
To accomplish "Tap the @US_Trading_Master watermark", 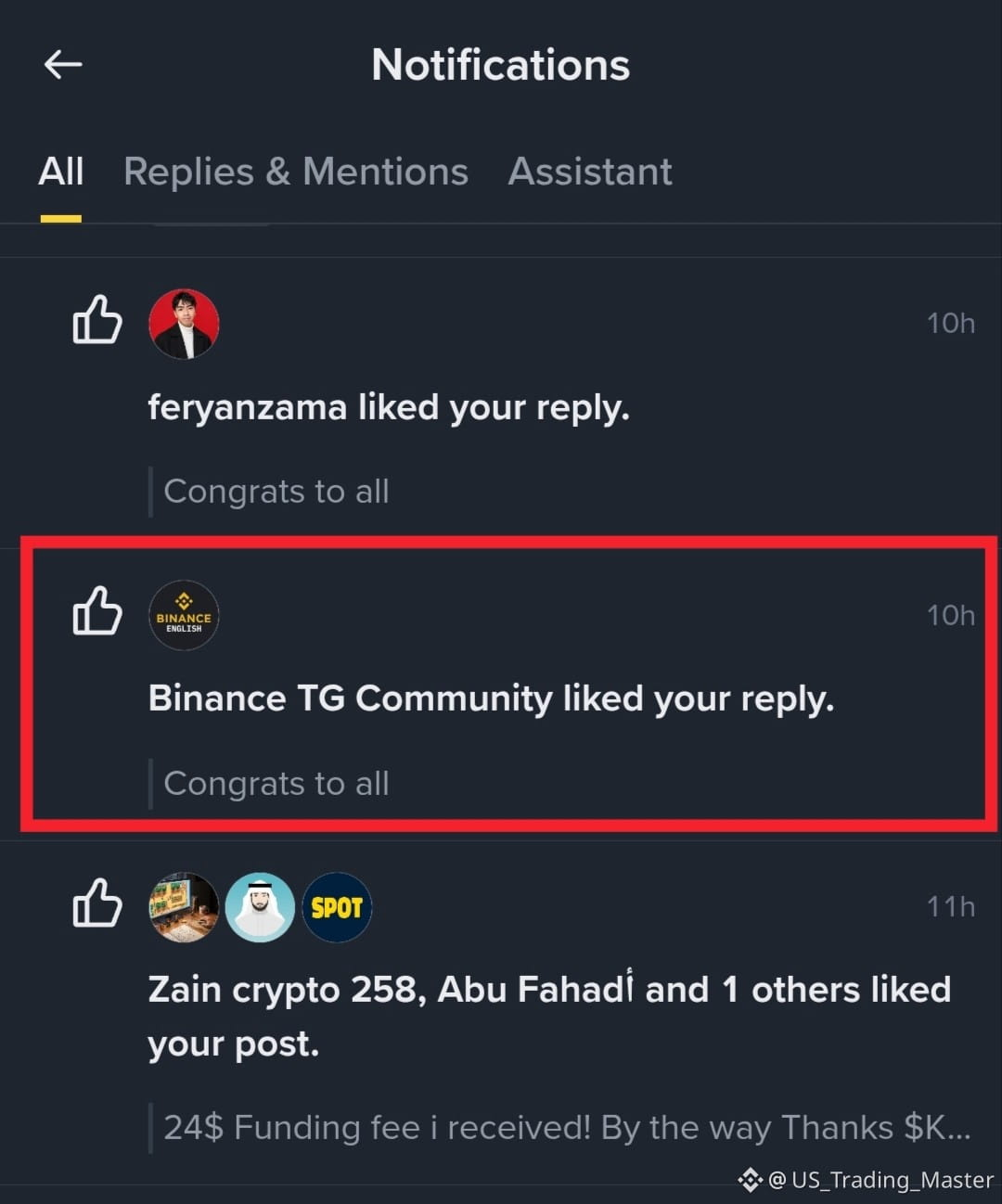I will coord(866,1180).
